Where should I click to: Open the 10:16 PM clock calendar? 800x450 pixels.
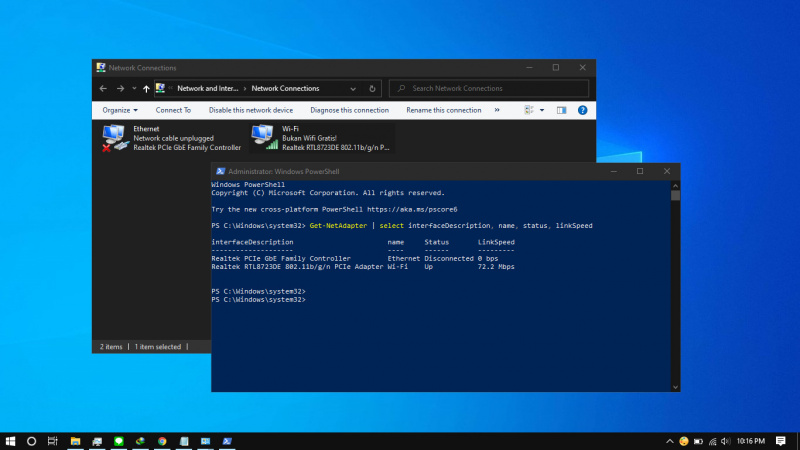coord(751,441)
